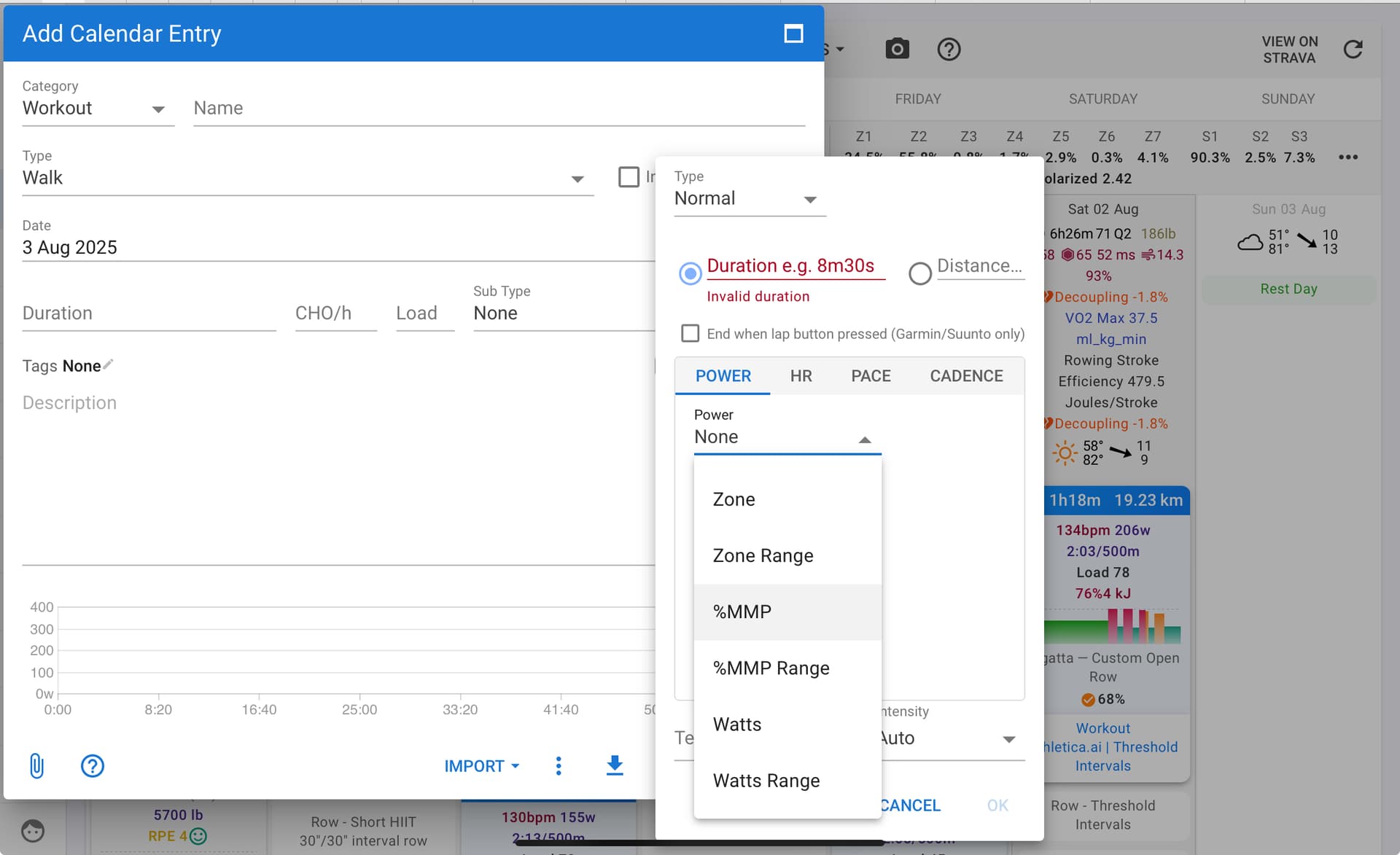
Task: Click the maximize dialog square icon
Action: coord(793,34)
